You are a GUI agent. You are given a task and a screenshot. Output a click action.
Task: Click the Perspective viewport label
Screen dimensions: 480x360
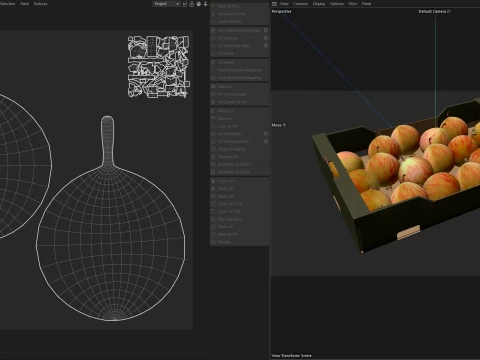pyautogui.click(x=282, y=11)
